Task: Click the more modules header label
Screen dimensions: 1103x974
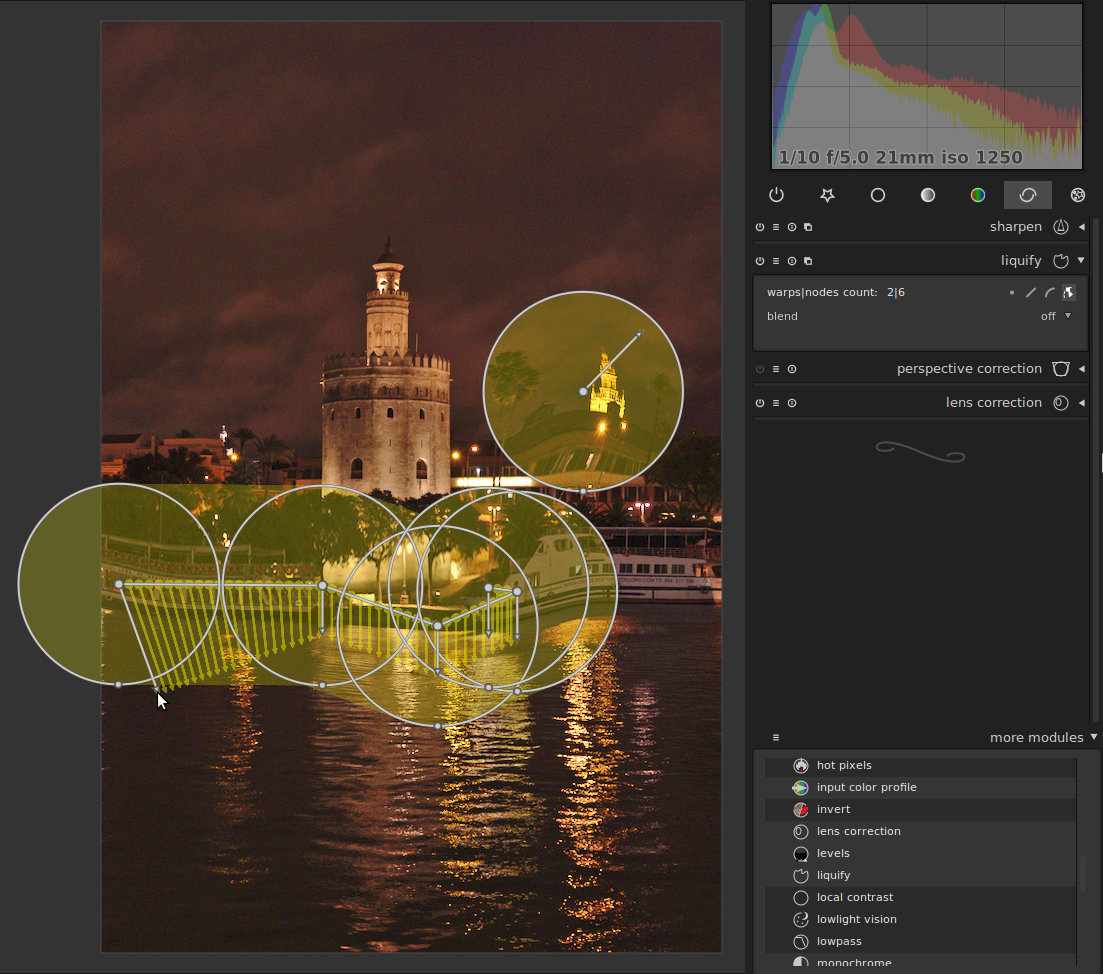Action: (x=1036, y=738)
